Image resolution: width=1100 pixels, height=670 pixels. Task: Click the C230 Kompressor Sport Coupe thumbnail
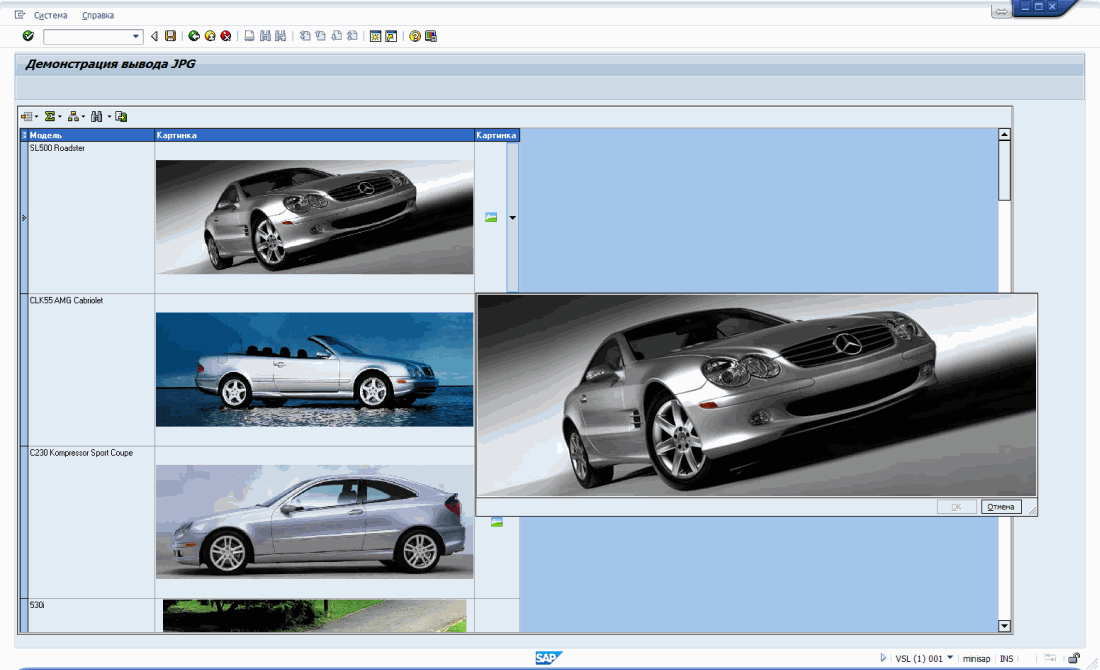click(x=314, y=521)
